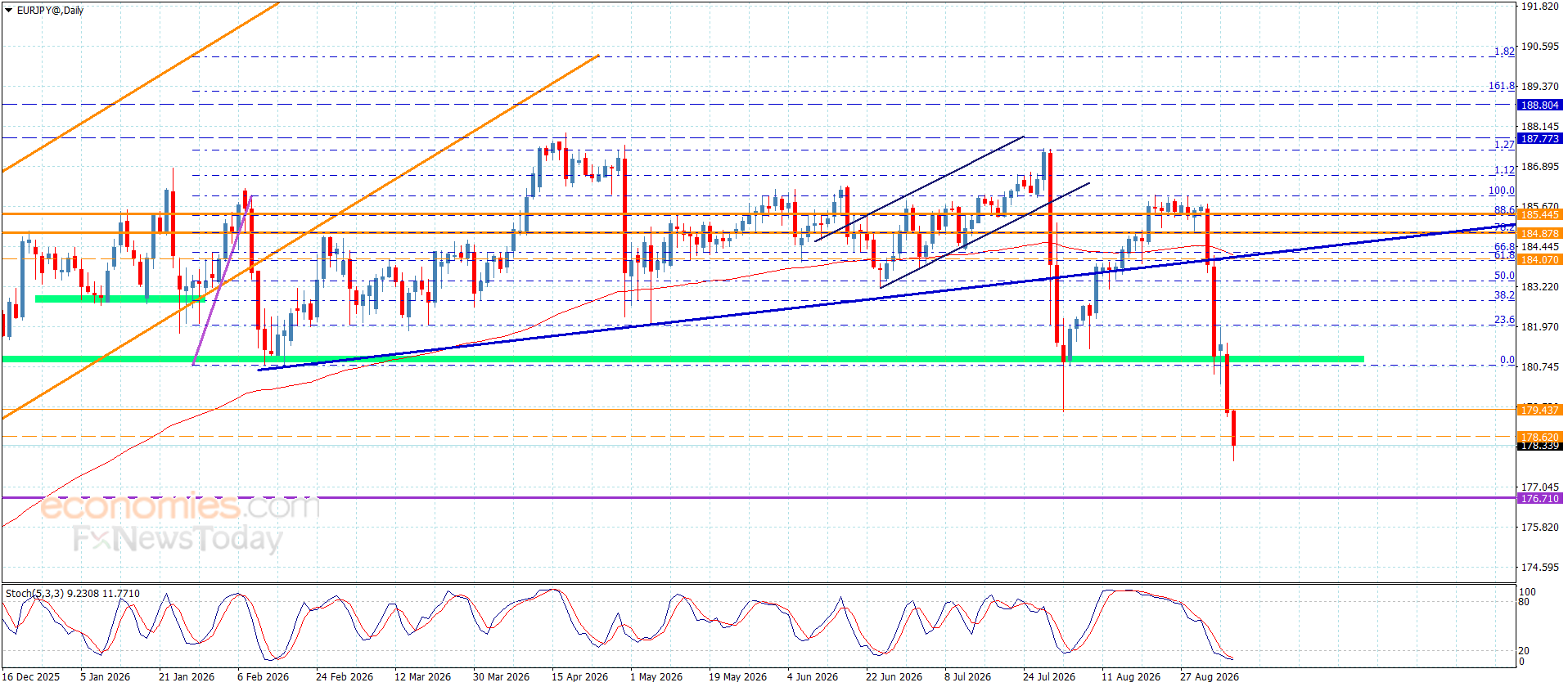
Task: Select the 12 Mar 2026 date label
Action: pyautogui.click(x=422, y=676)
